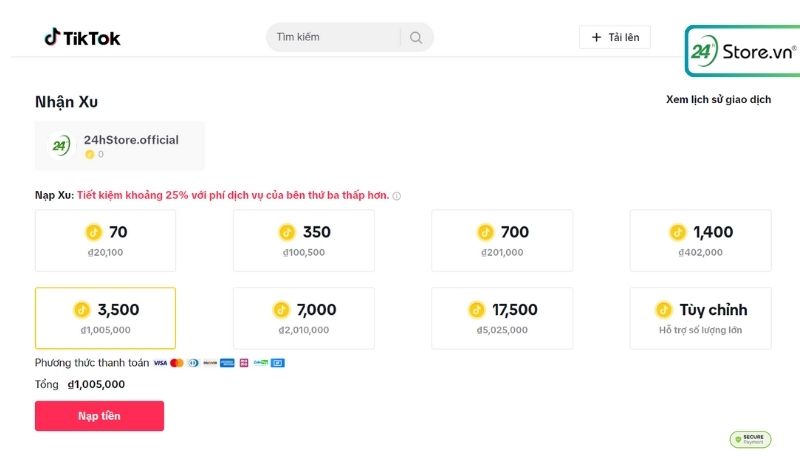
Task: Click the Discover payment icon
Action: point(210,363)
